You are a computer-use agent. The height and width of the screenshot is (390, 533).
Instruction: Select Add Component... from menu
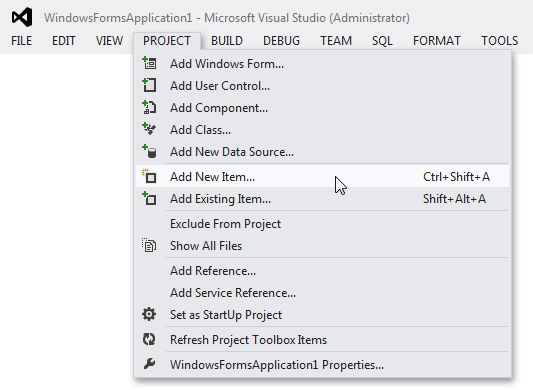point(322,108)
